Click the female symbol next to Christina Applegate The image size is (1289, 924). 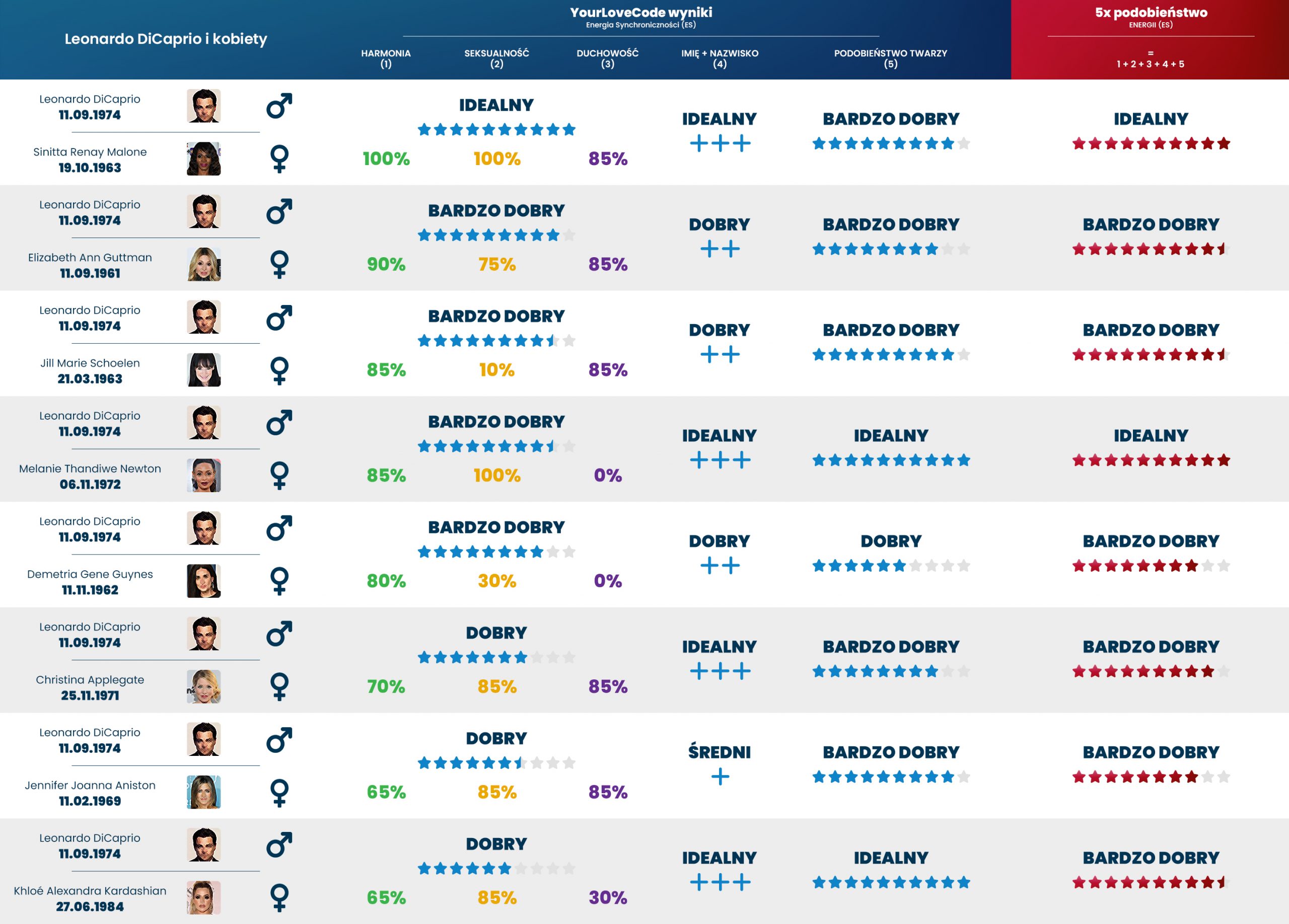(x=279, y=686)
